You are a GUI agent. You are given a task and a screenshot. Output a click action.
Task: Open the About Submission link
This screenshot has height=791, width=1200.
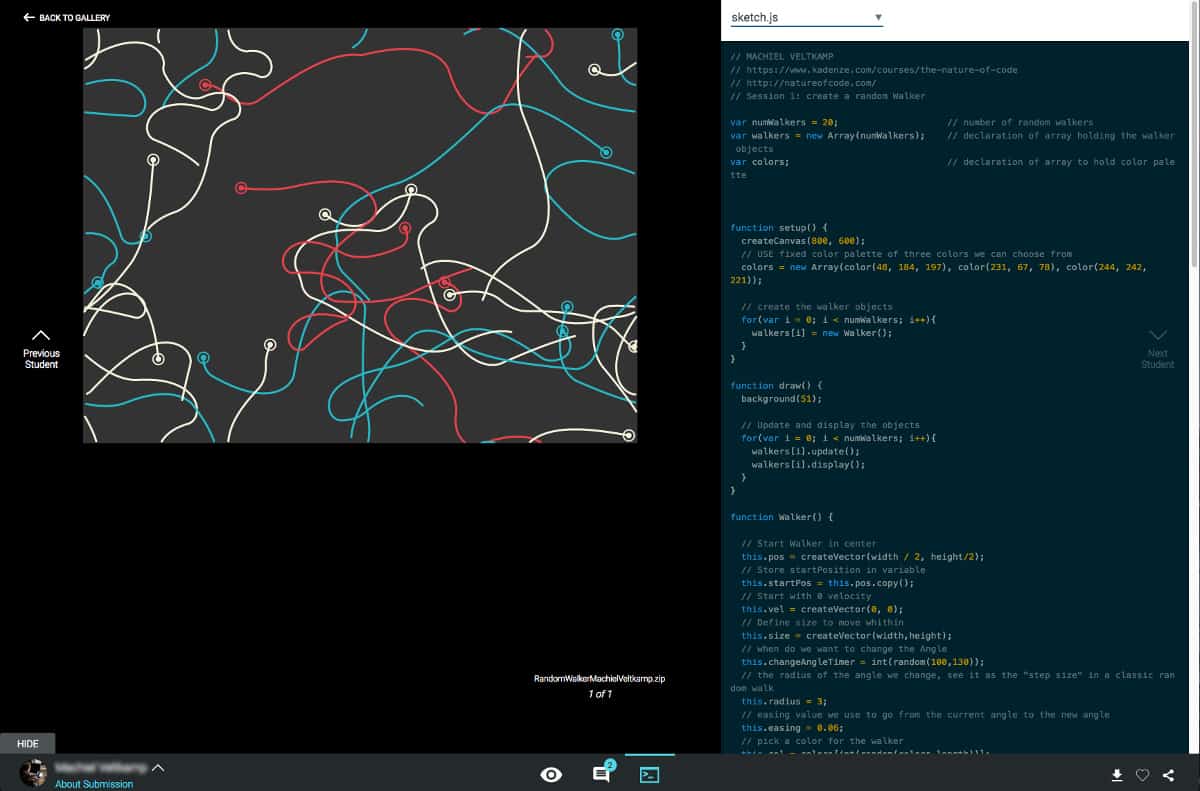point(94,784)
